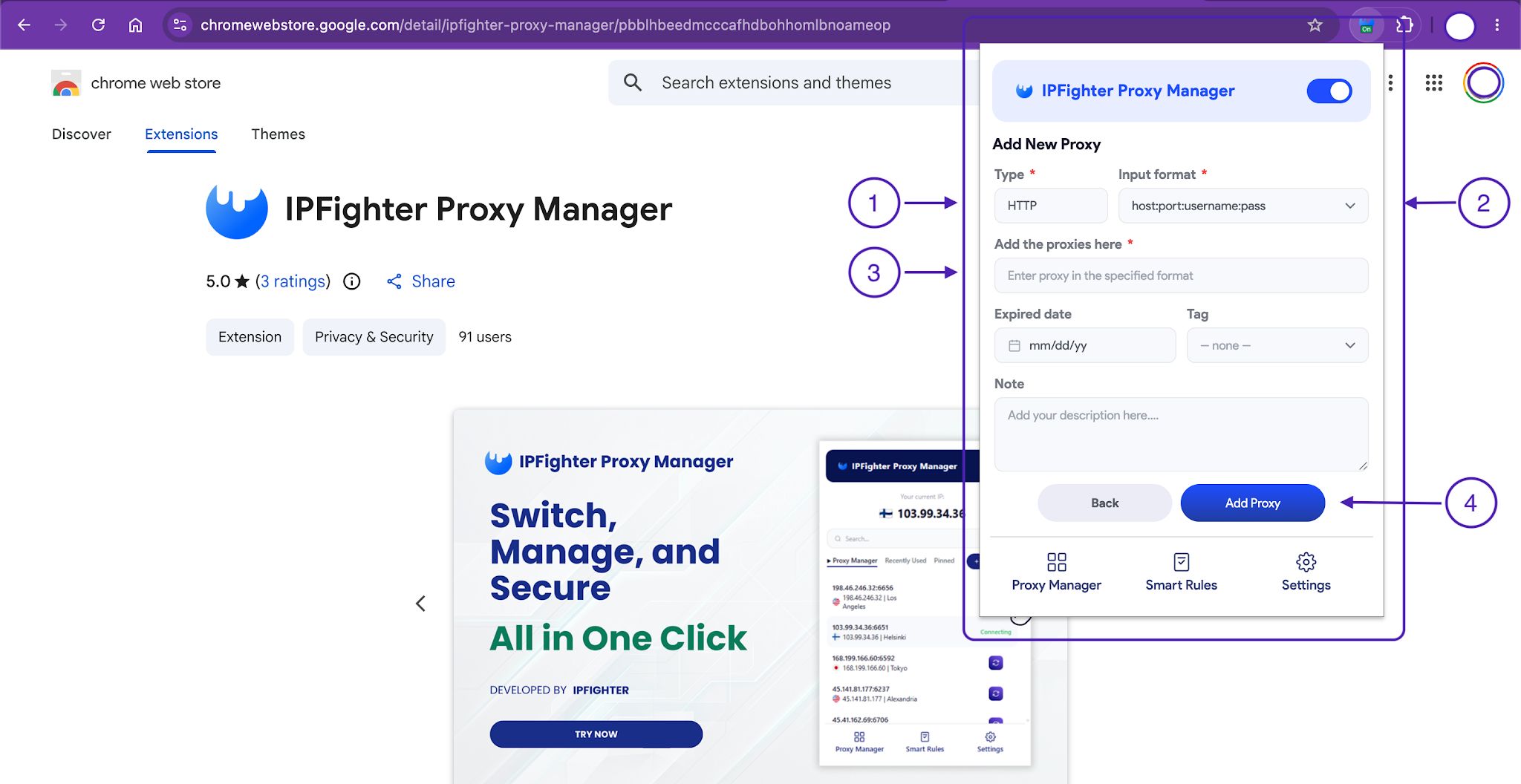This screenshot has height=784, width=1521.
Task: Click the Add Proxy button
Action: coord(1252,503)
